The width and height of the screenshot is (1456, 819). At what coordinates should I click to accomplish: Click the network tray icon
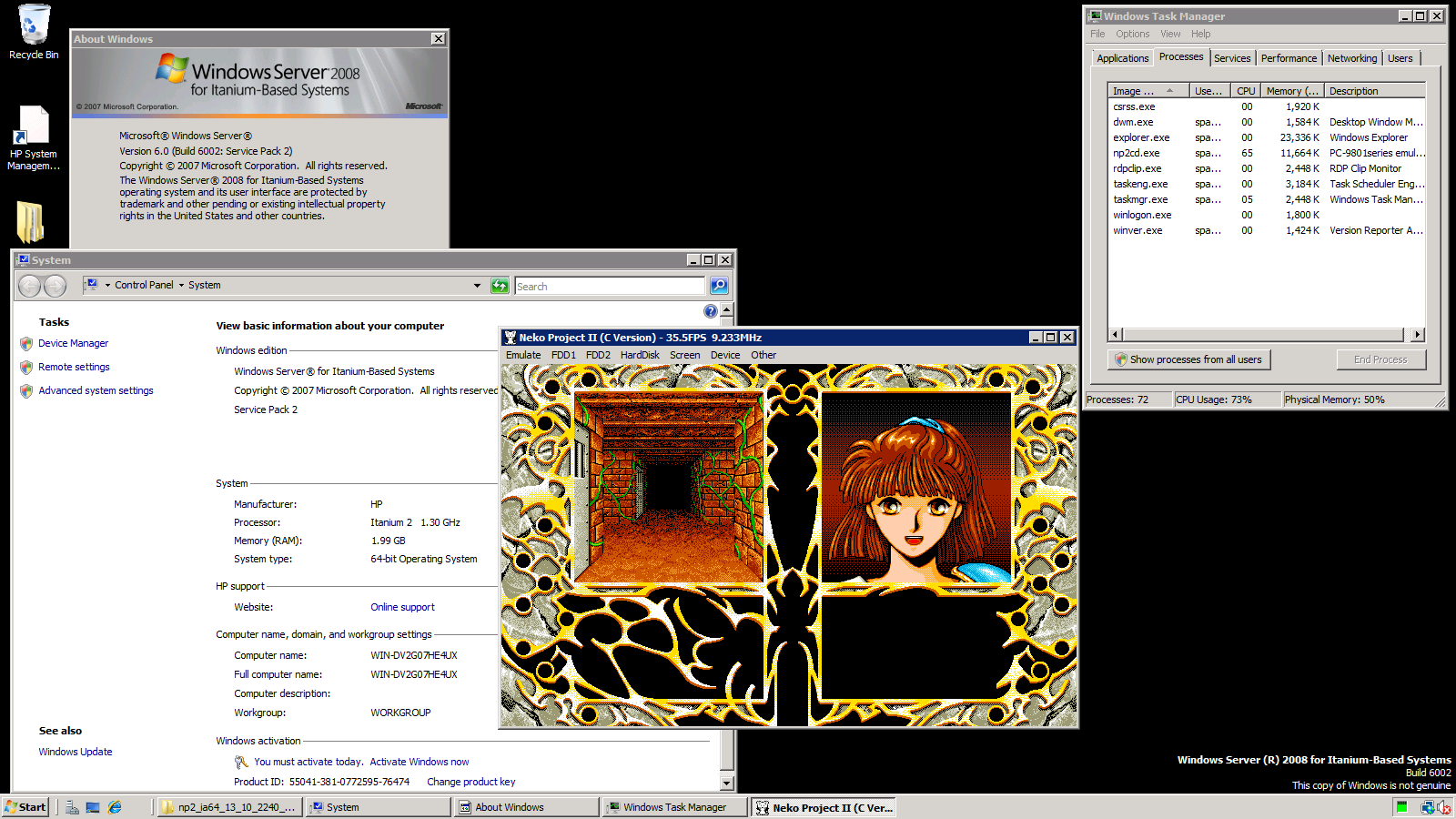pos(1428,807)
